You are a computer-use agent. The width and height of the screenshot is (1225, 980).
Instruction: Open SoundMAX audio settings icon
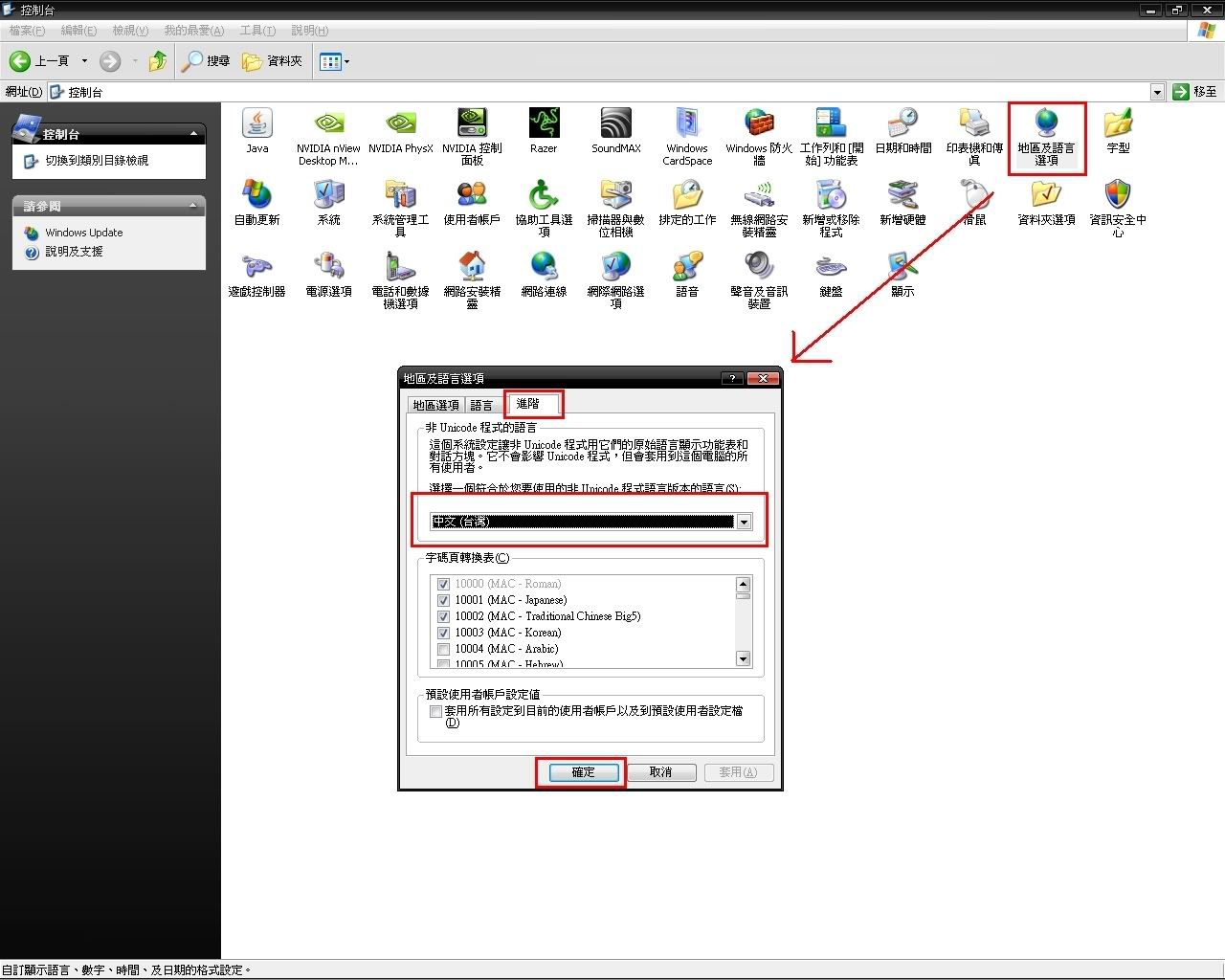pos(615,124)
